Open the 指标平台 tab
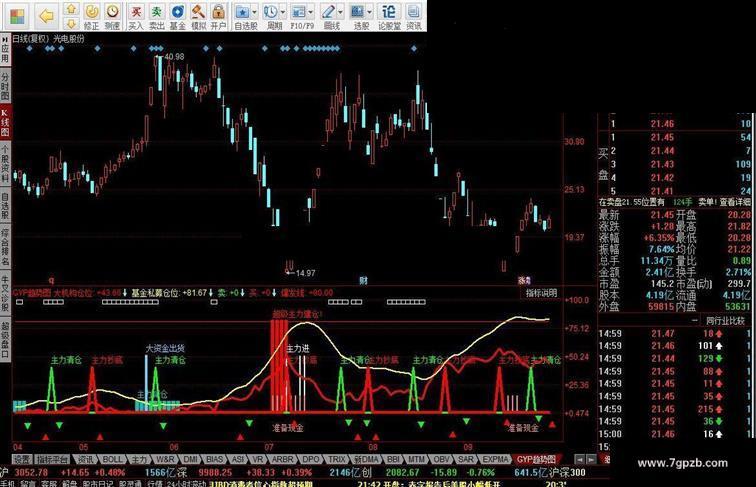The height and width of the screenshot is (487, 756). (x=53, y=460)
